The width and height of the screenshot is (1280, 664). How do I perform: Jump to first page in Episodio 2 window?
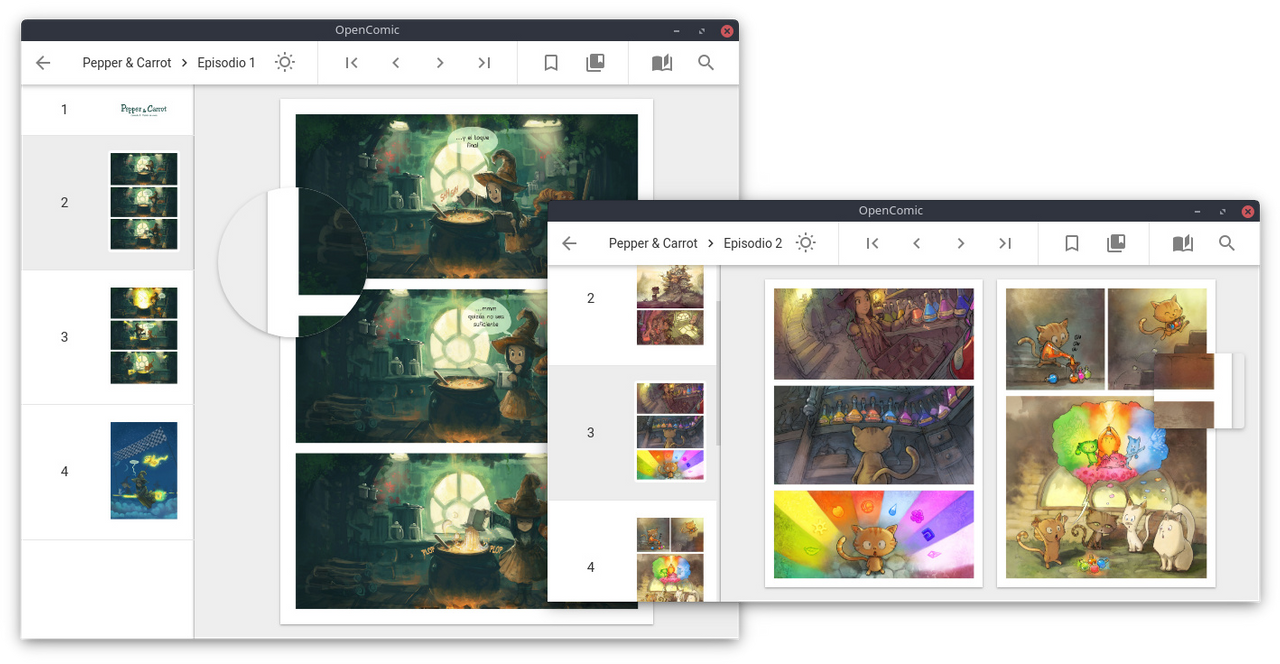tap(872, 243)
